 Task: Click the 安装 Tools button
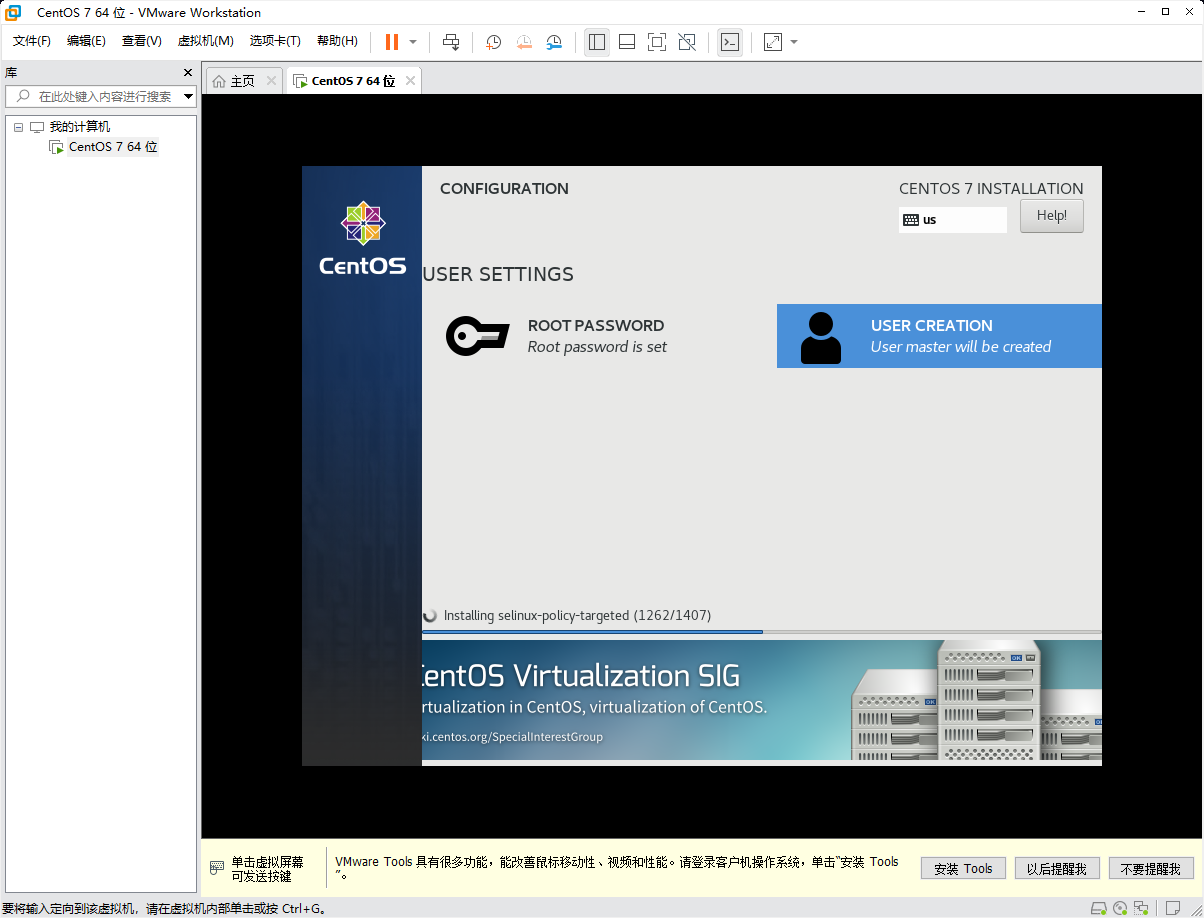pos(963,869)
